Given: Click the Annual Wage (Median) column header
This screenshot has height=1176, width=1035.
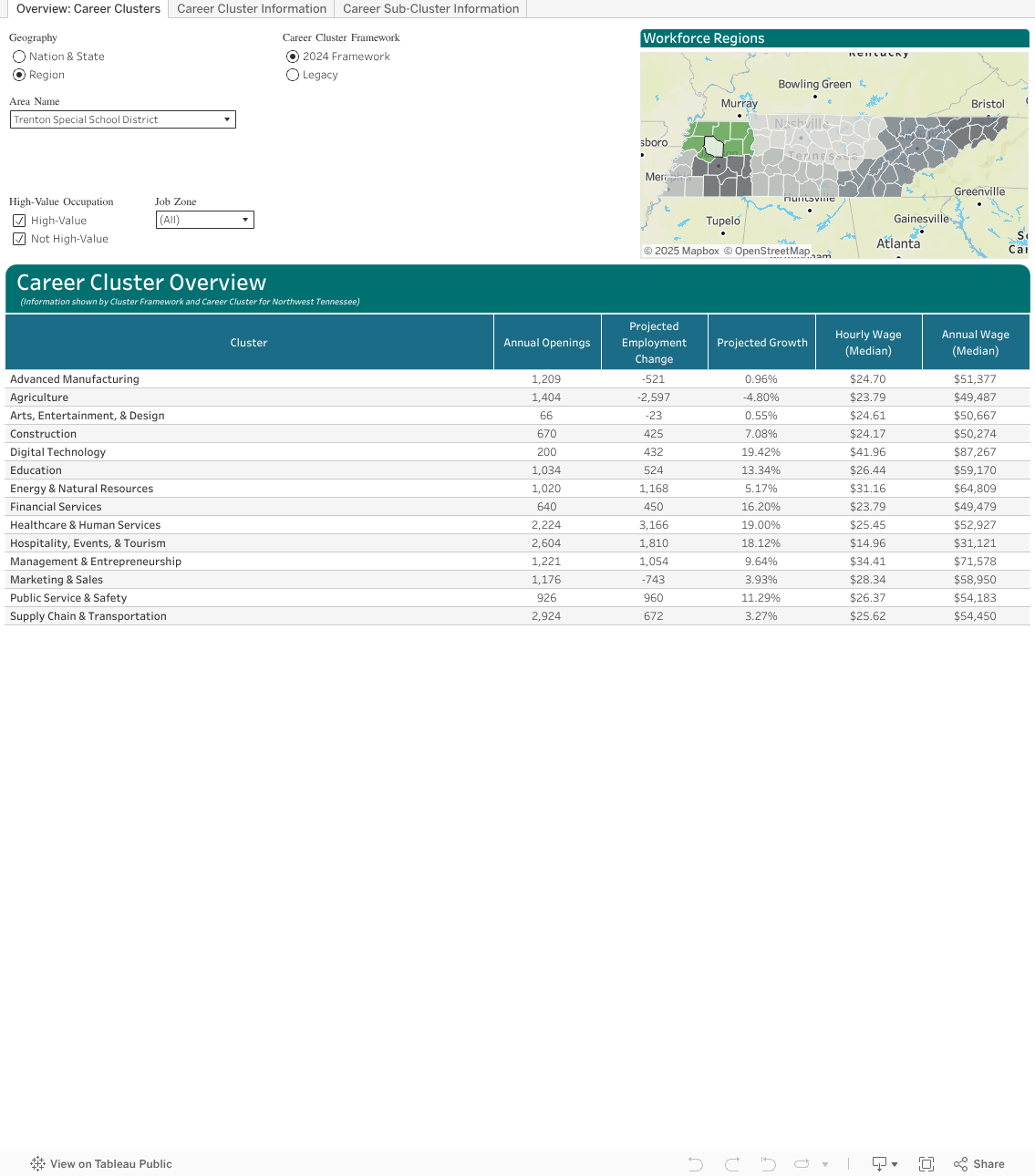Looking at the screenshot, I should [976, 343].
